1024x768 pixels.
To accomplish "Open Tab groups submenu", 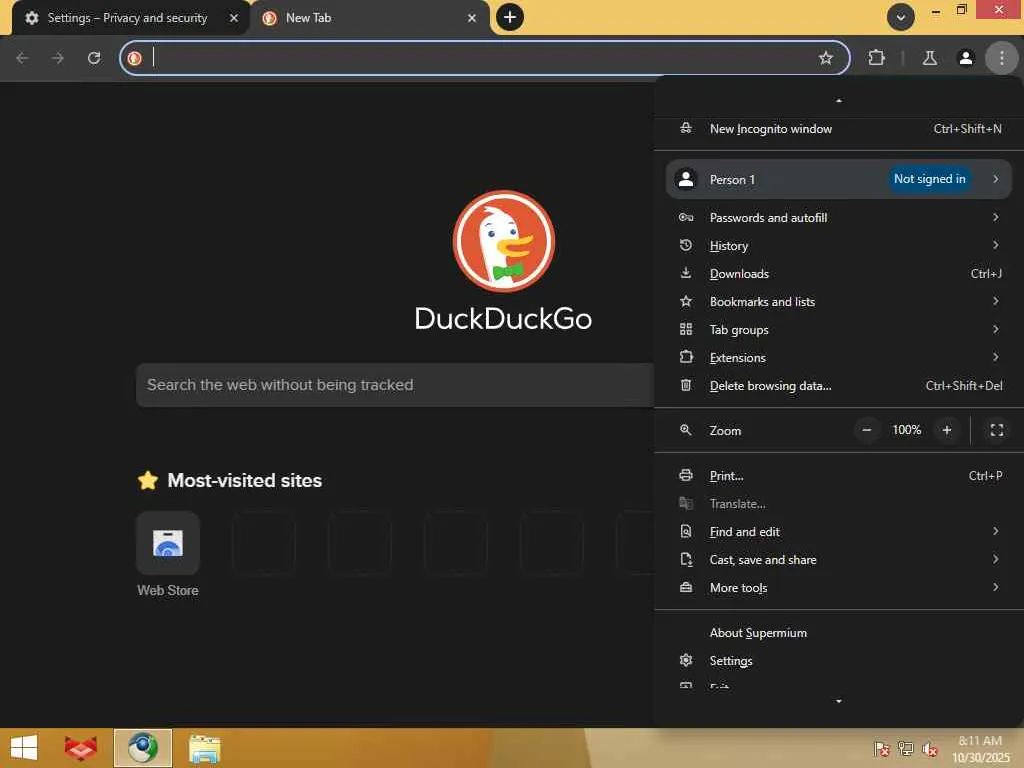I will 839,330.
